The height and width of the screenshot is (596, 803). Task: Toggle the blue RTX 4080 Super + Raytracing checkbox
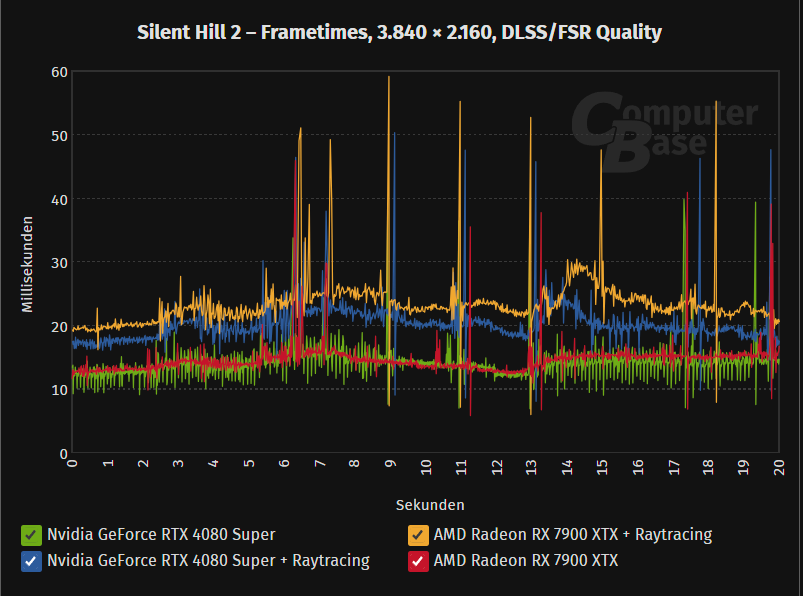[31, 561]
